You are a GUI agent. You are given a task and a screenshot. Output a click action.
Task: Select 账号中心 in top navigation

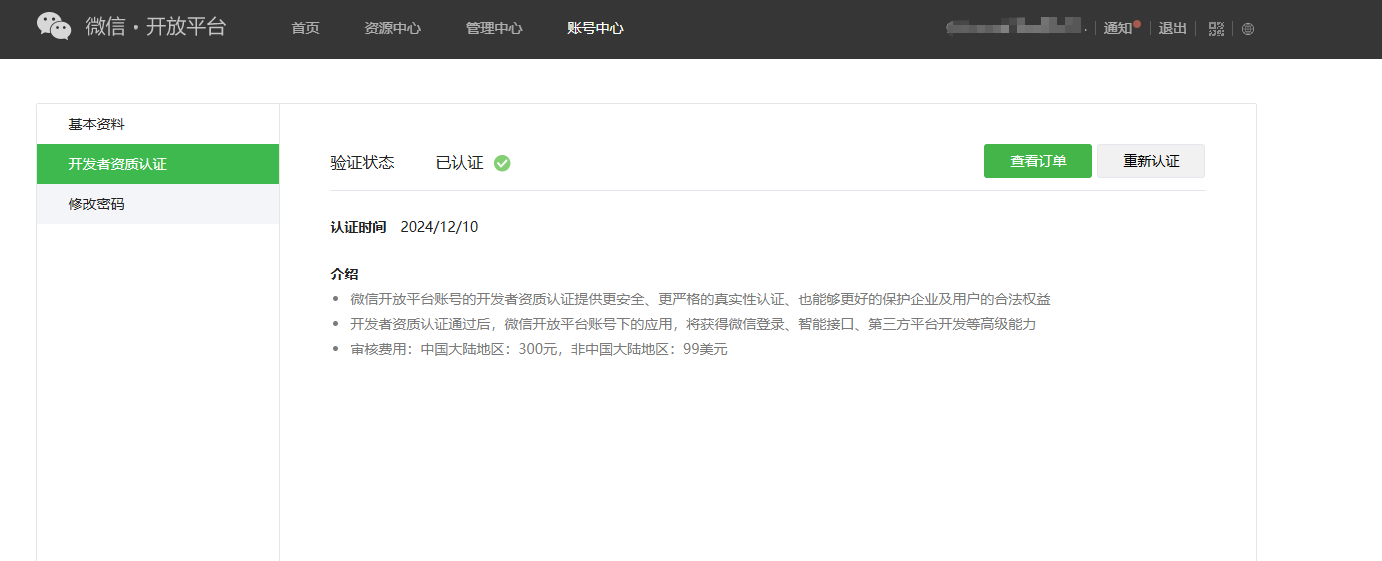point(595,28)
